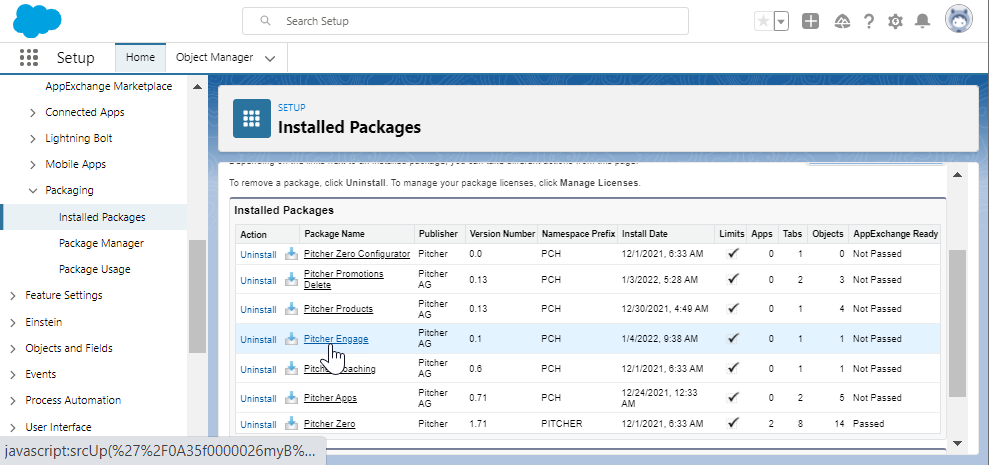Select Package Manager in the sidebar
The width and height of the screenshot is (989, 465).
pyautogui.click(x=101, y=243)
